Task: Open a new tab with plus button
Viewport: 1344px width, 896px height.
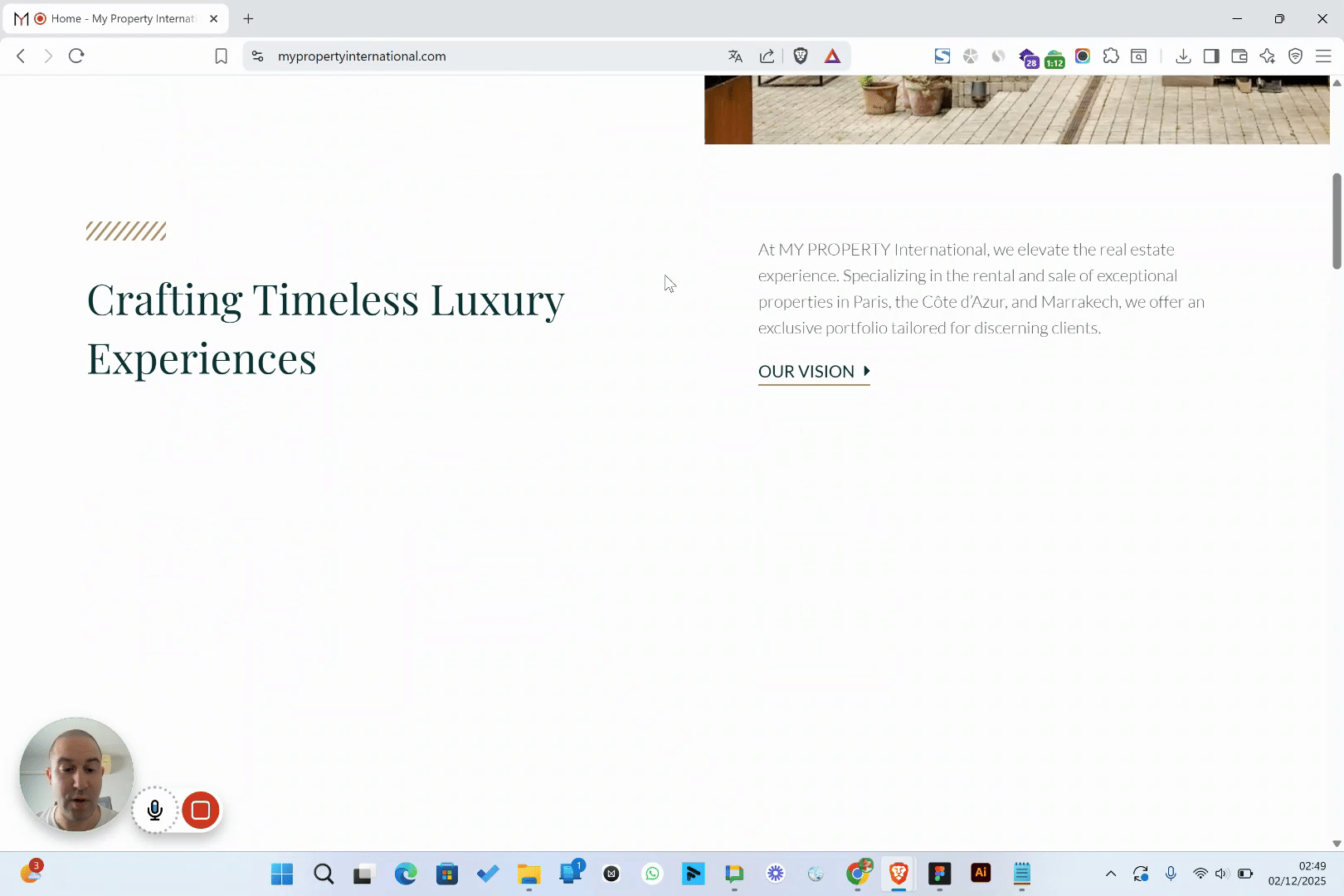Action: point(248,18)
